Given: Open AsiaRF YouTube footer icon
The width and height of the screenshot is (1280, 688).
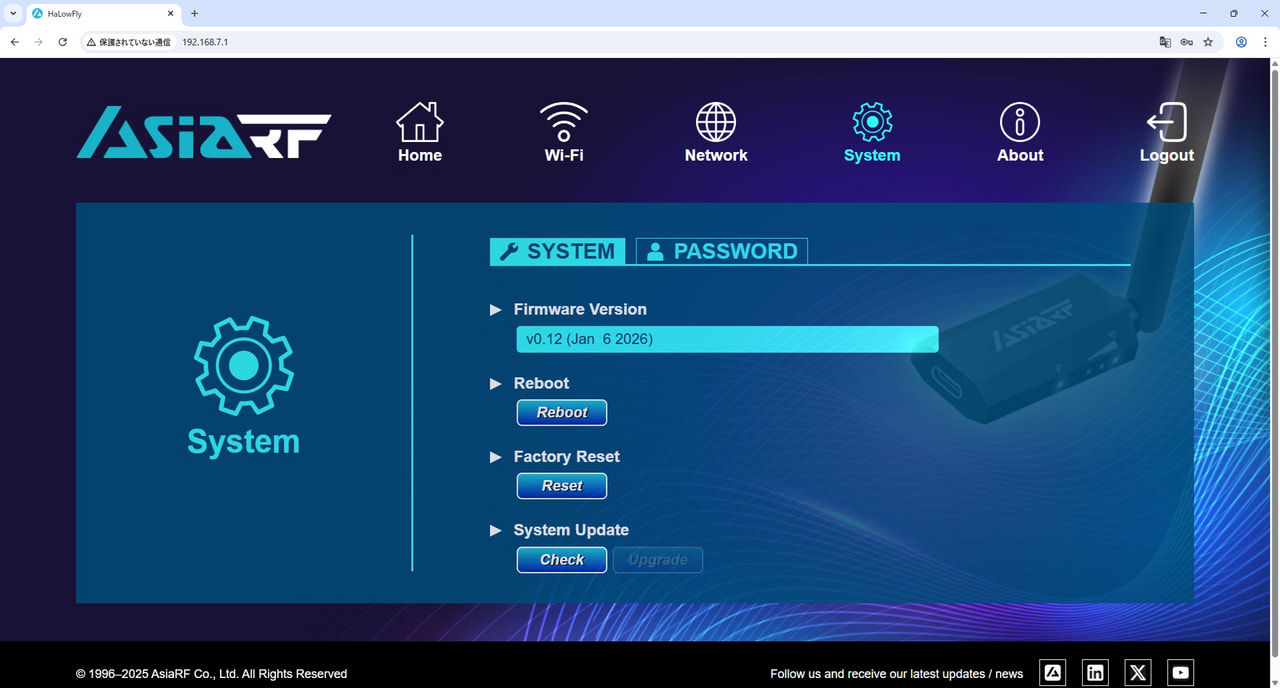Looking at the screenshot, I should [1181, 673].
